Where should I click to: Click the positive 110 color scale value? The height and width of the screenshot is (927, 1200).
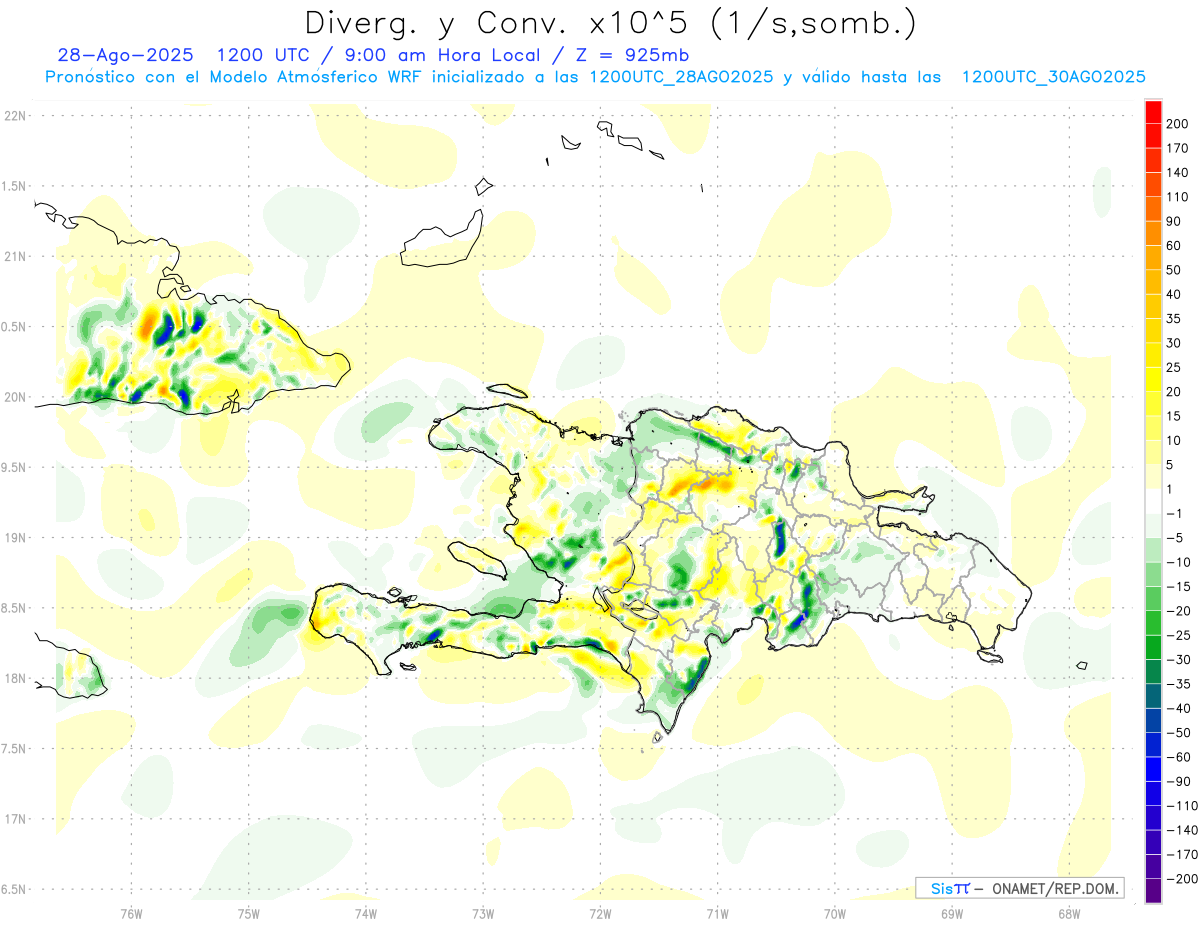point(1177,197)
